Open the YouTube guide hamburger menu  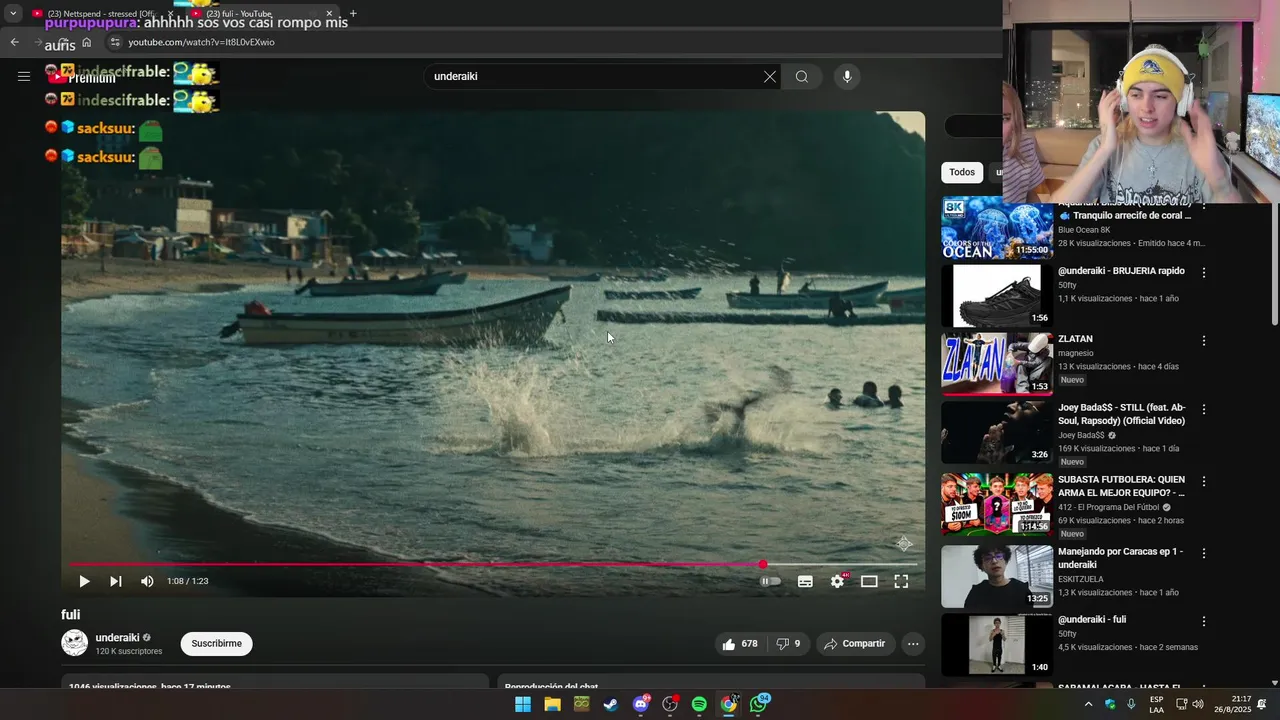pos(24,76)
